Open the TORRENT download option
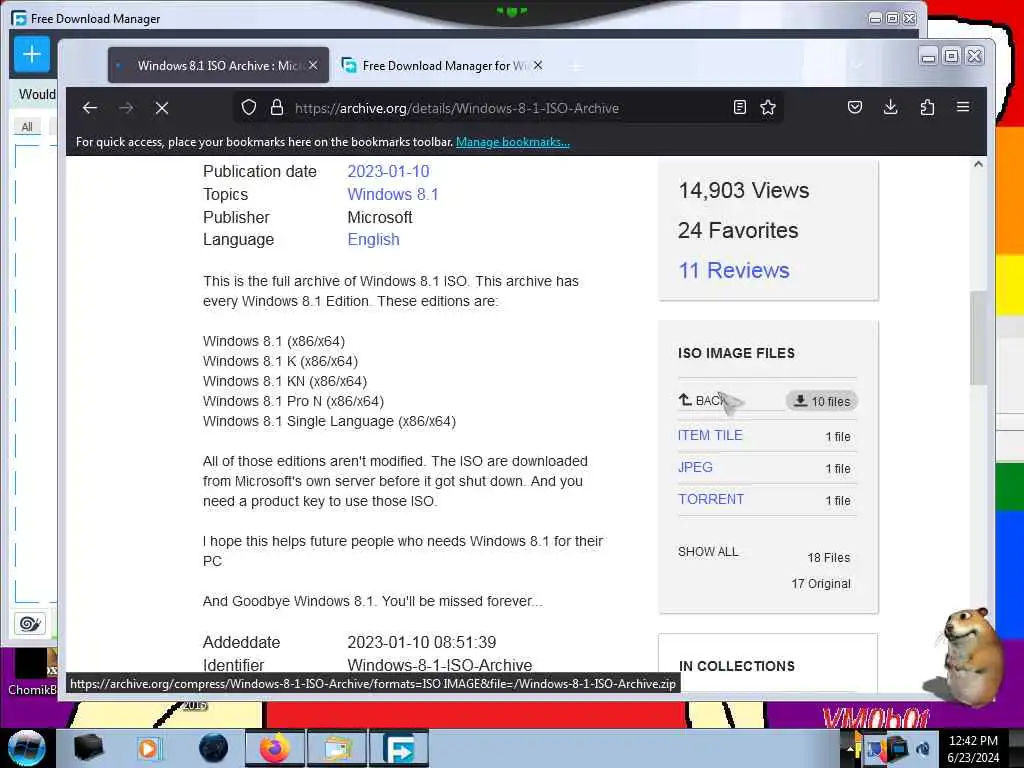This screenshot has width=1024, height=768. tap(711, 499)
